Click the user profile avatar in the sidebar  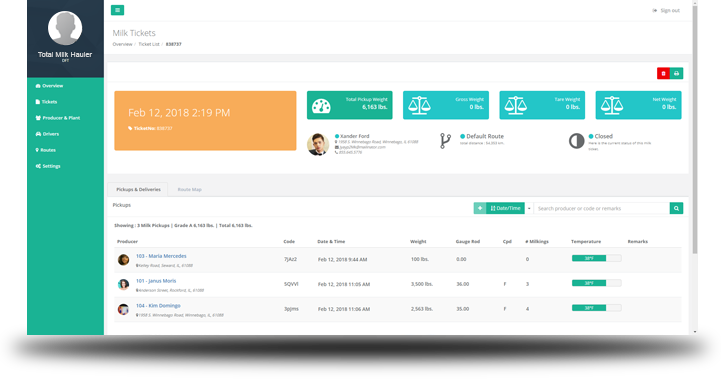[65, 28]
